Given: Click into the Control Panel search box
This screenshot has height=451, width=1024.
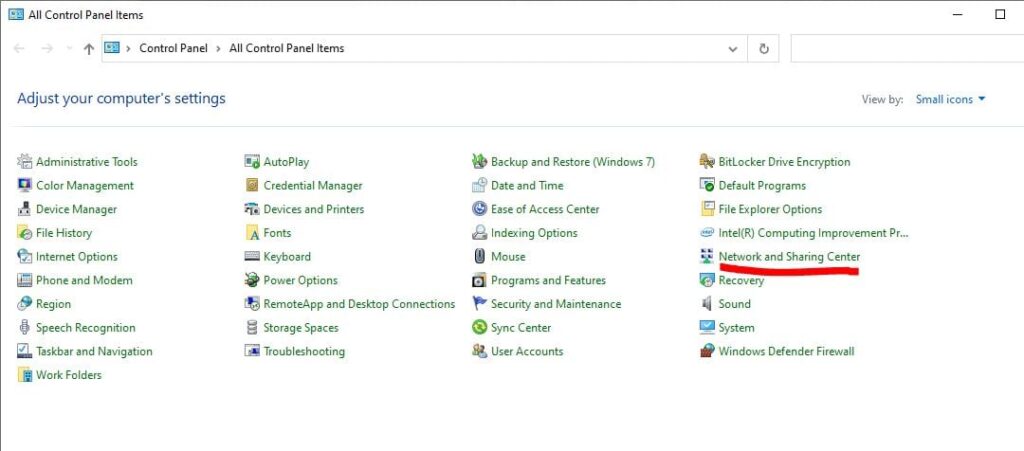Looking at the screenshot, I should (x=907, y=49).
